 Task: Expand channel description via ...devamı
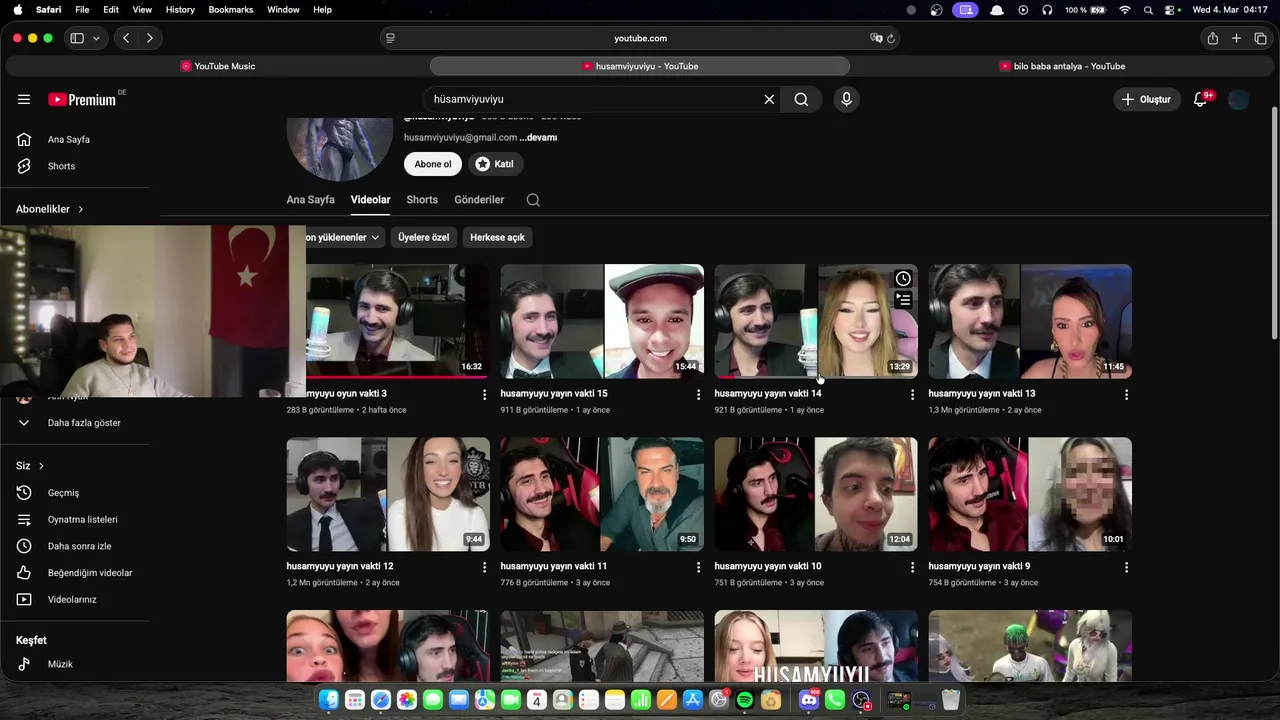[x=538, y=137]
